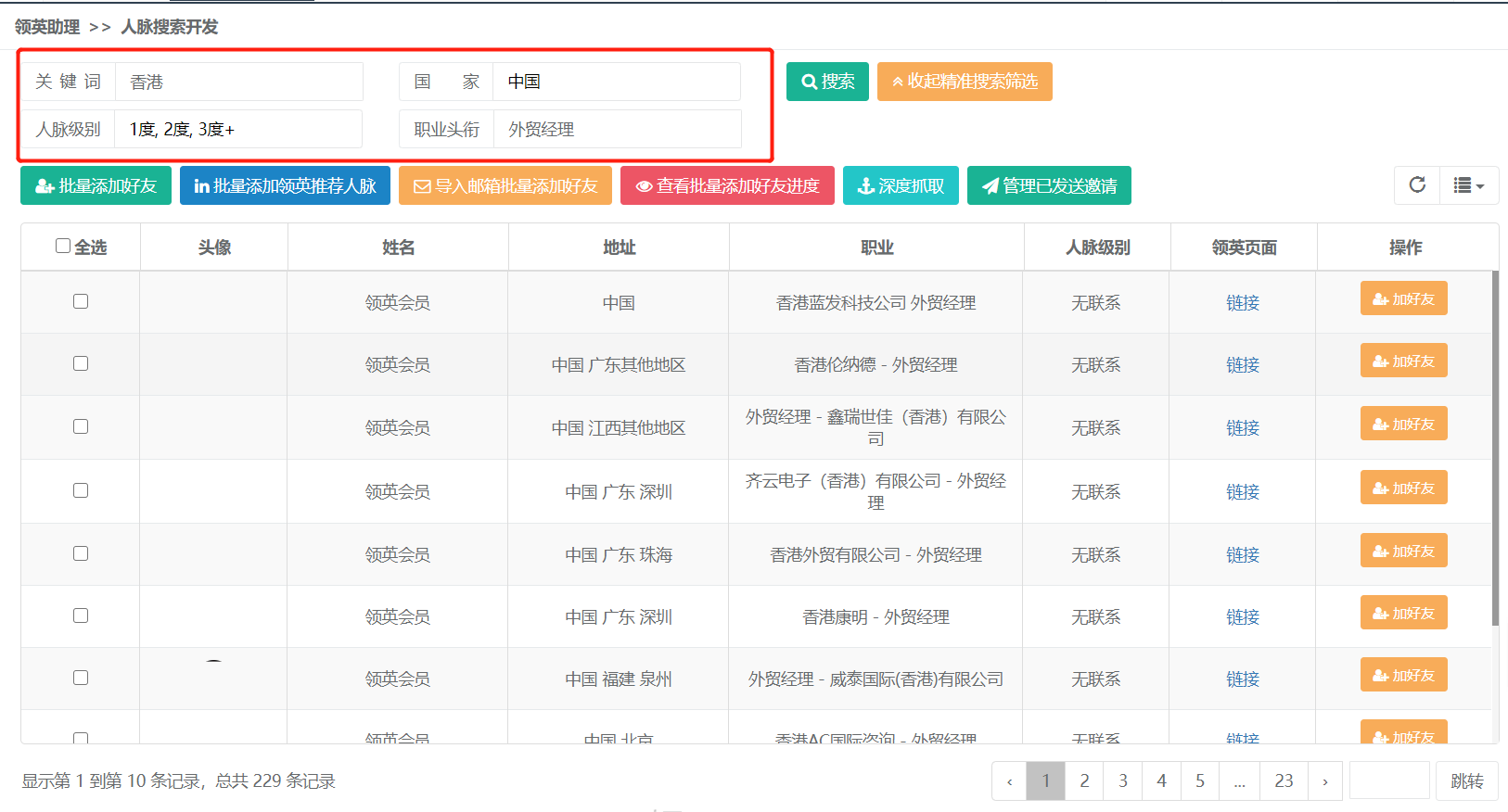Go to pagination page 2
Viewport: 1508px width, 812px height.
point(1084,780)
